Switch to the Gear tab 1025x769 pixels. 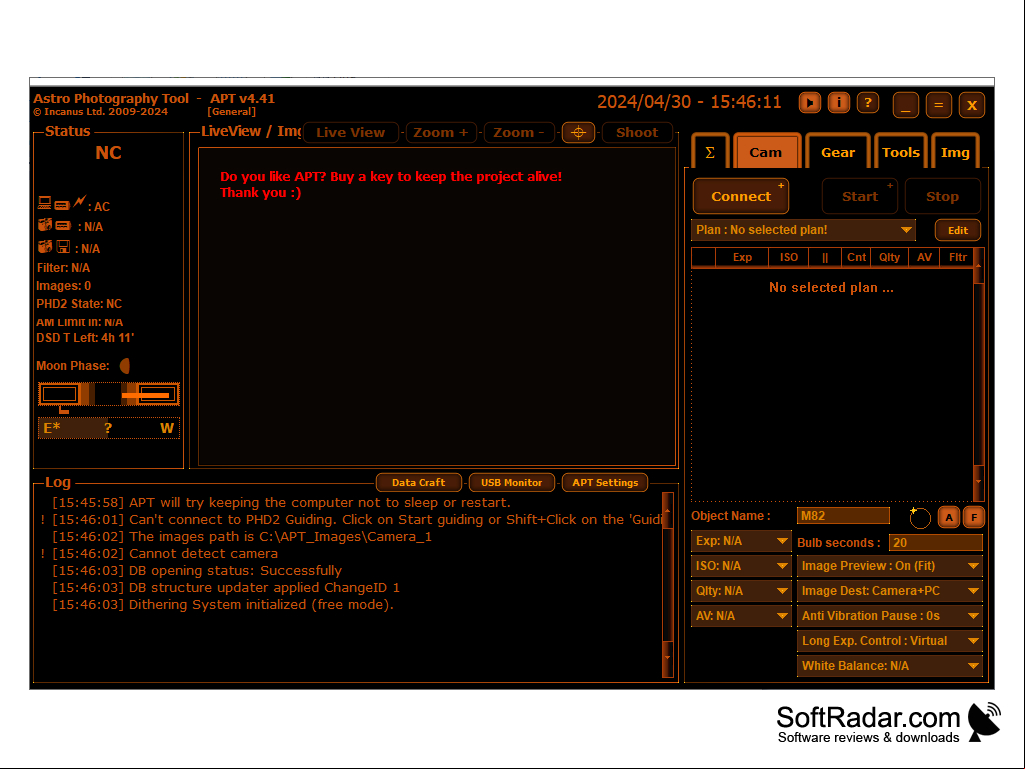[837, 152]
